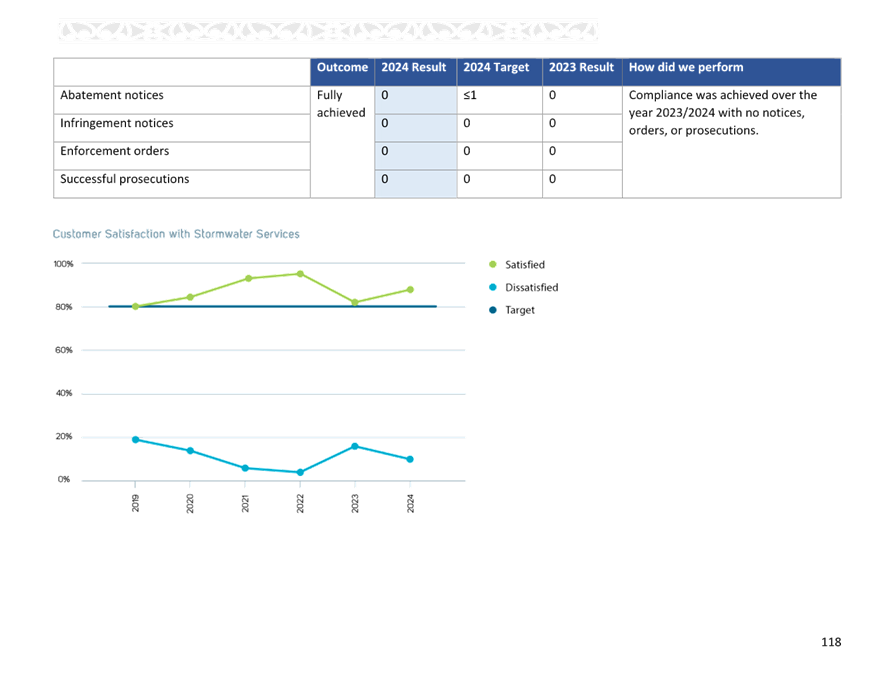Click the Dissatisfied data point for 2022

click(300, 472)
